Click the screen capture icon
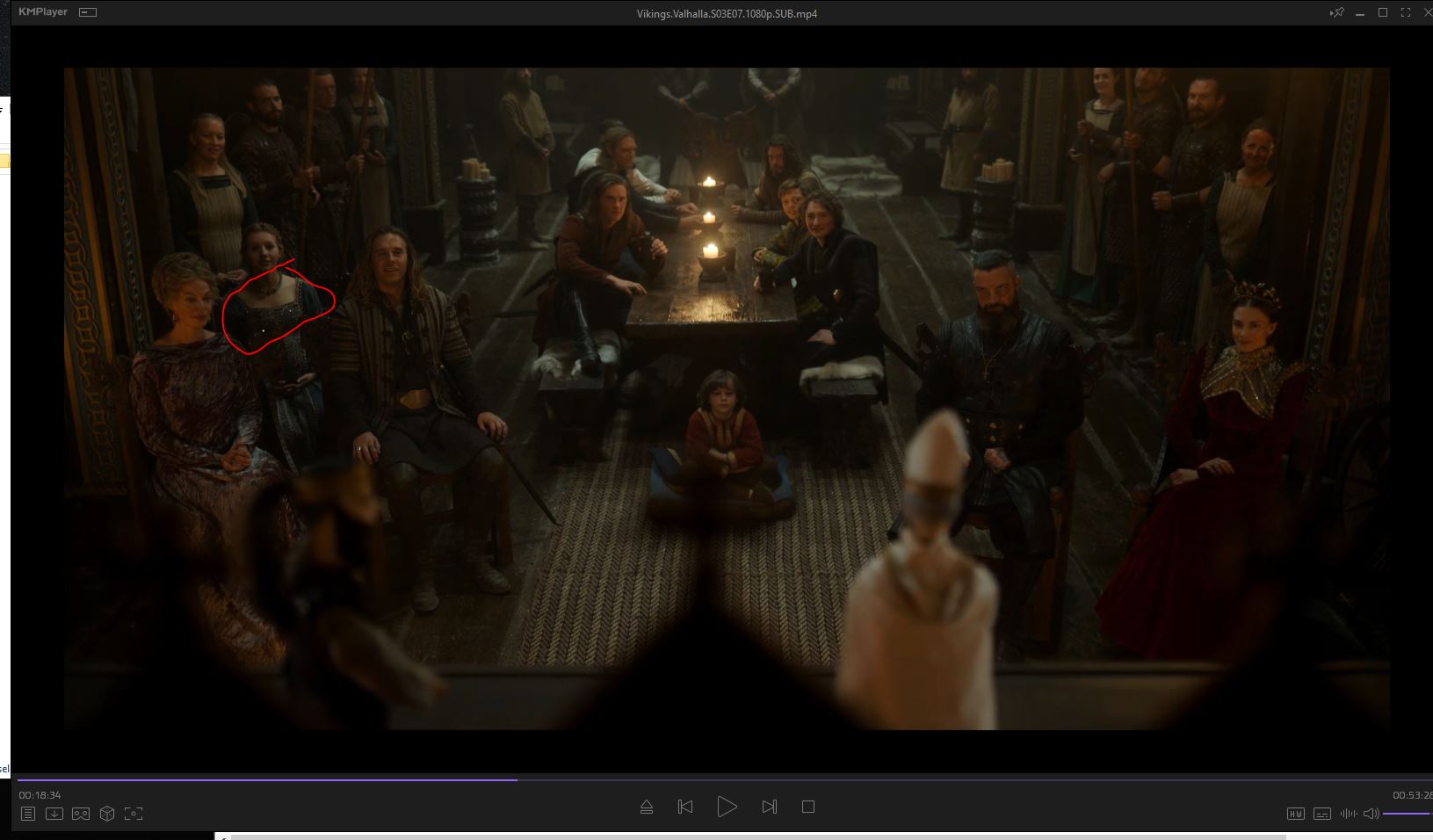Viewport: 1433px width, 840px height. (x=134, y=814)
